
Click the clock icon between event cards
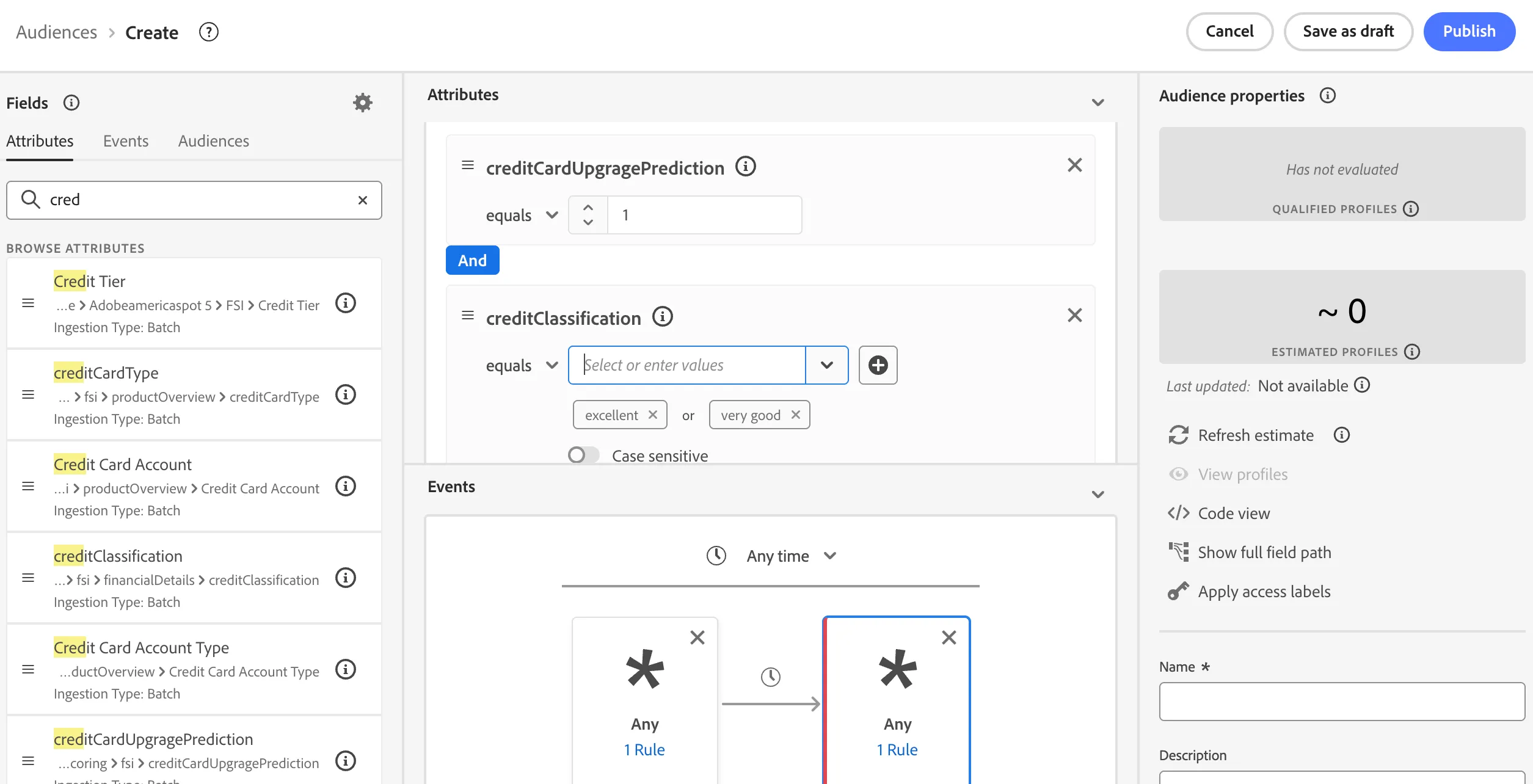point(771,677)
